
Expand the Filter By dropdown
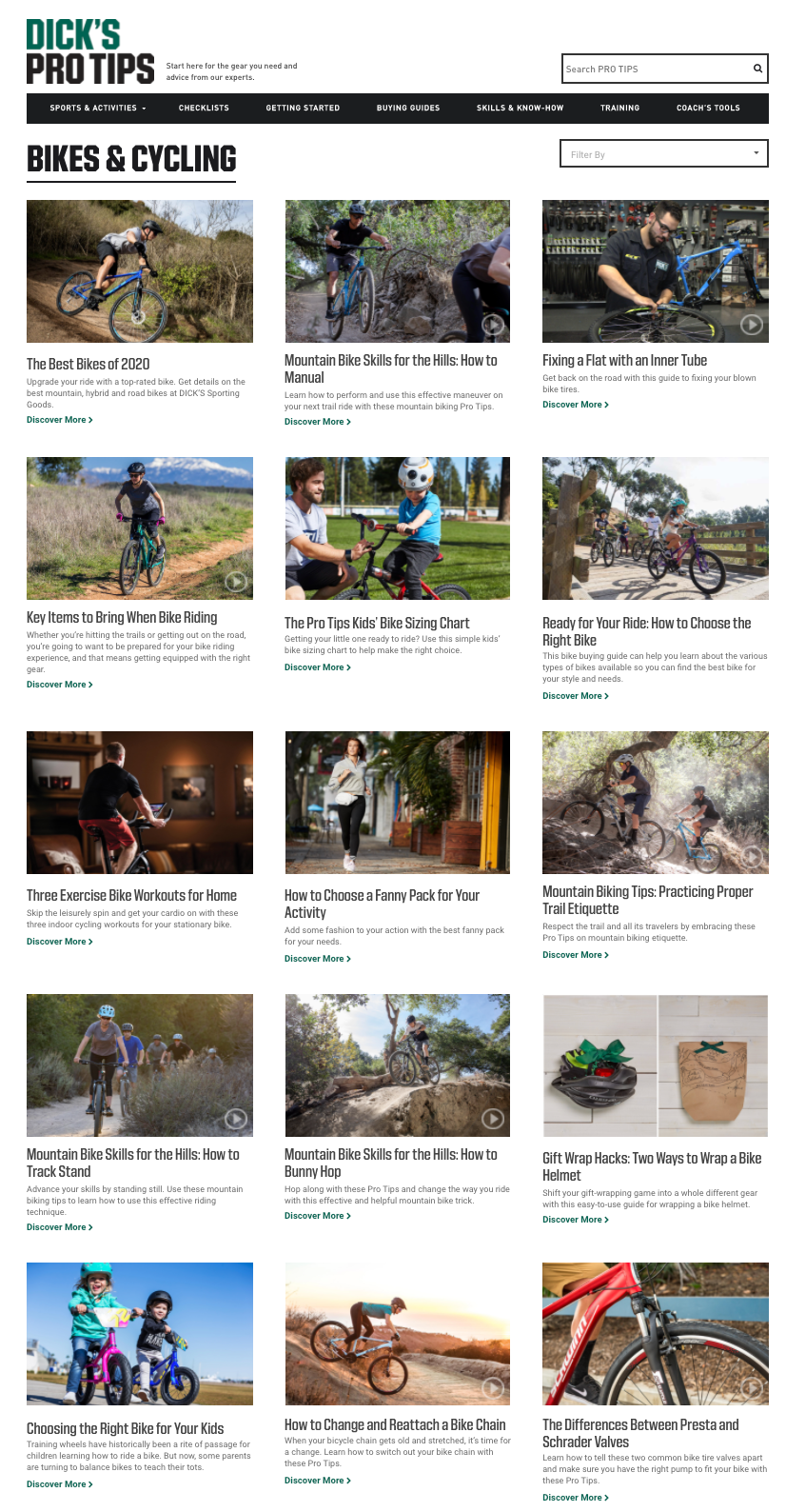click(x=663, y=153)
